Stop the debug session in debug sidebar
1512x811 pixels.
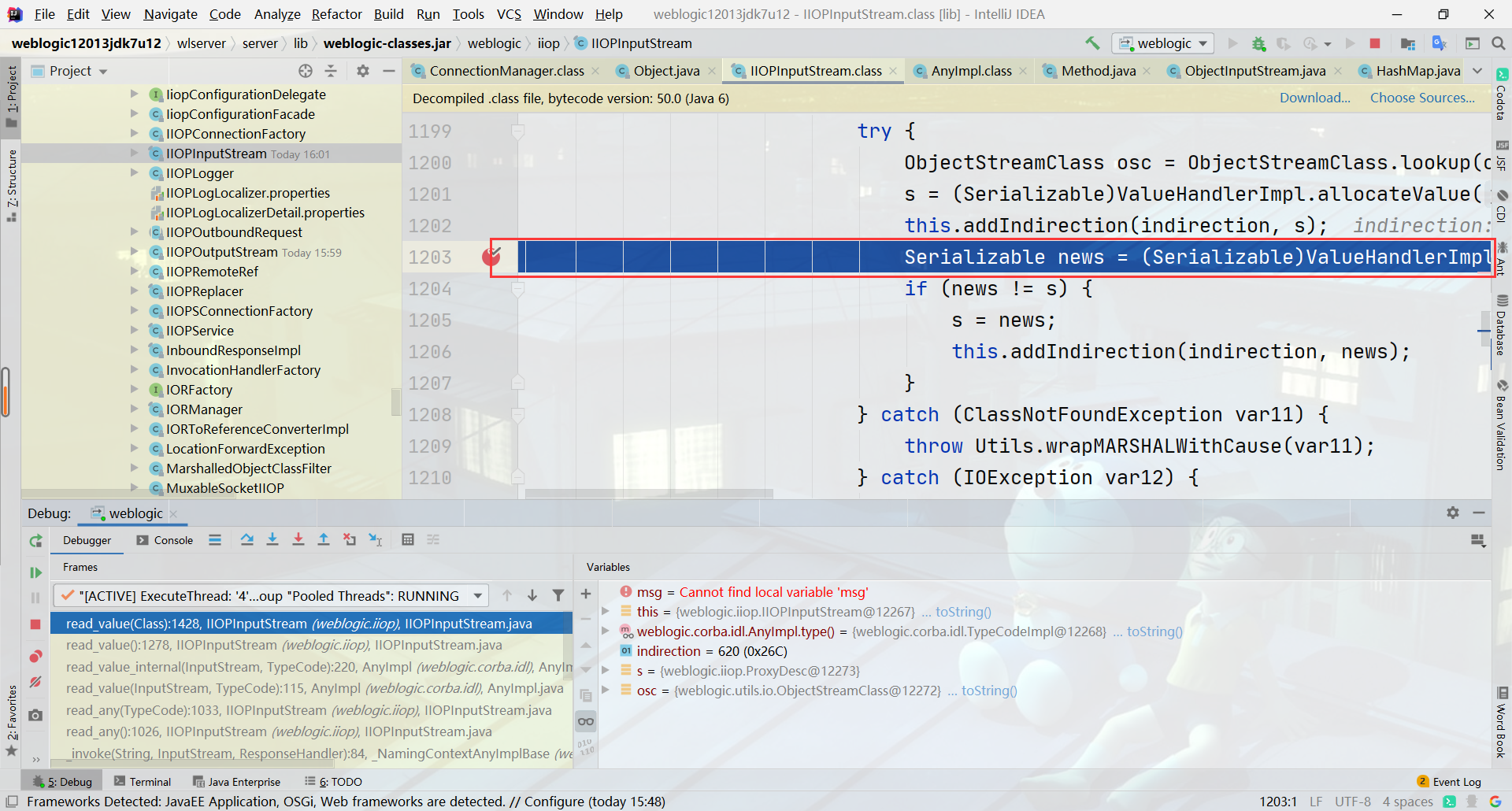pos(35,624)
